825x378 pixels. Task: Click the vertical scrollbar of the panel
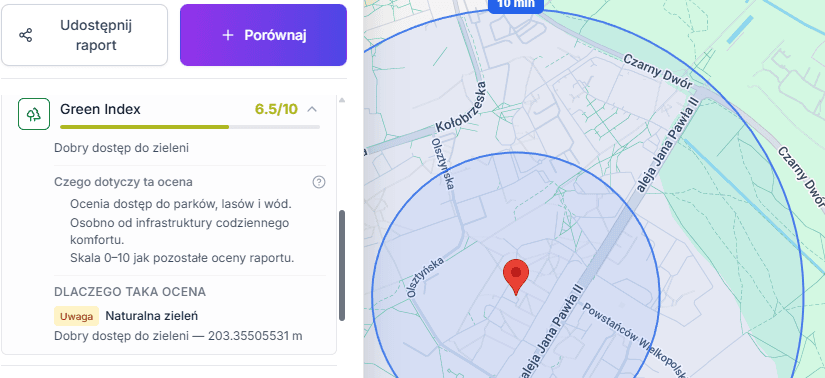pyautogui.click(x=342, y=265)
